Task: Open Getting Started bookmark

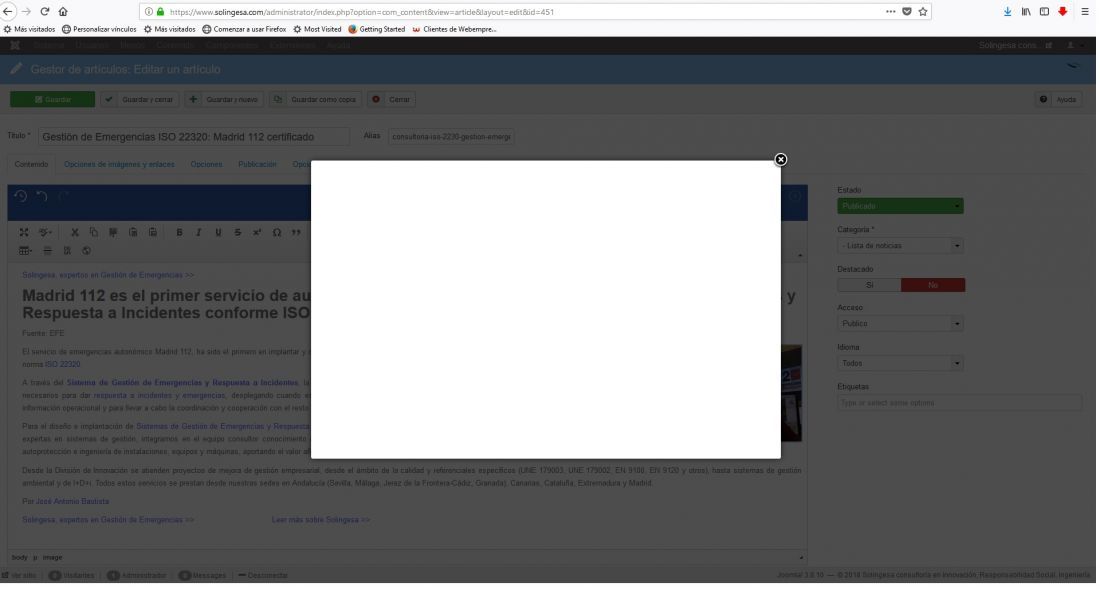Action: 377,29
